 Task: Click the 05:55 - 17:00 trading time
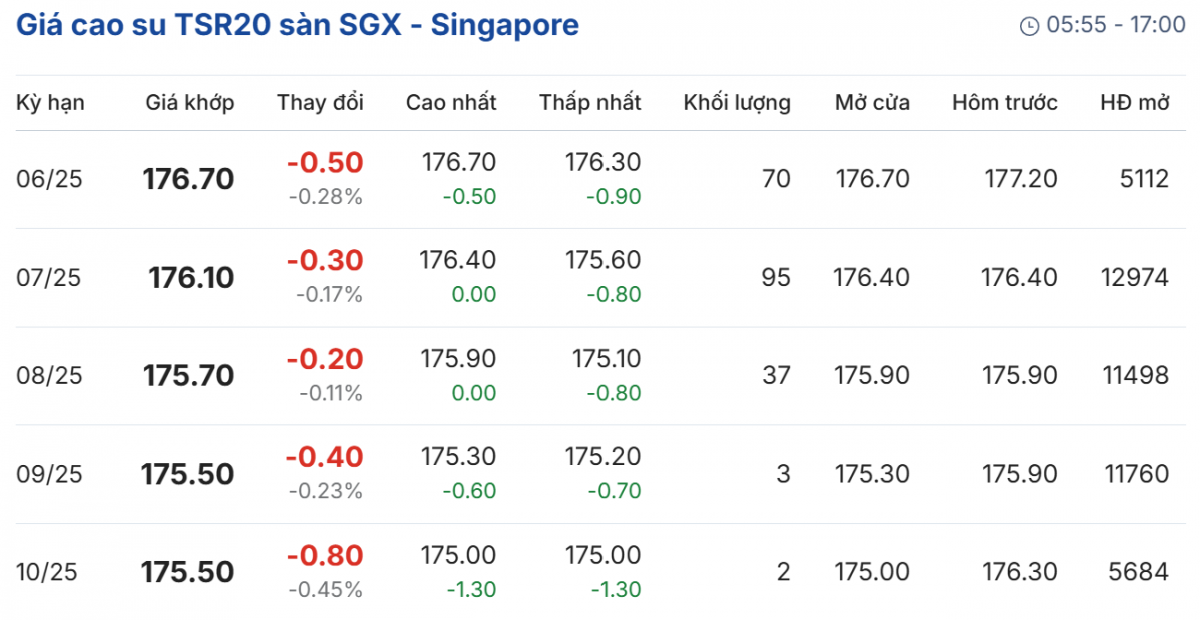[1116, 26]
